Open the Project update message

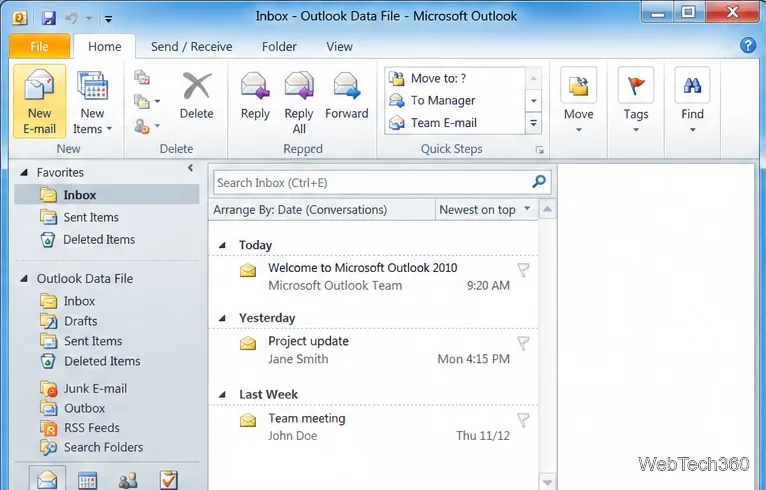pos(374,350)
